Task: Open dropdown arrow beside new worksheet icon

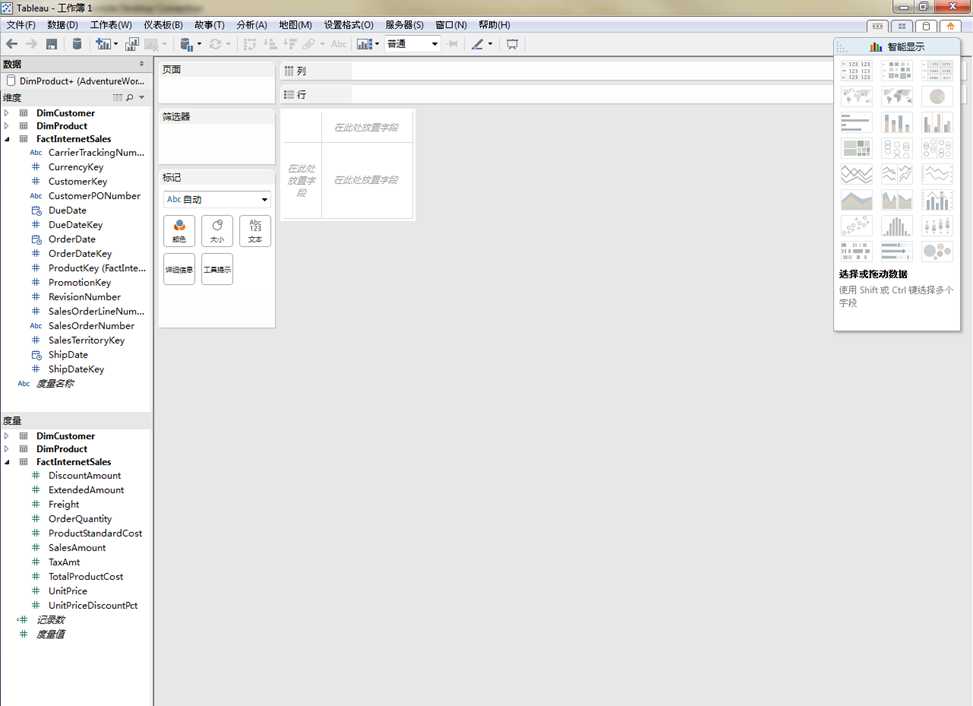Action: pos(115,44)
